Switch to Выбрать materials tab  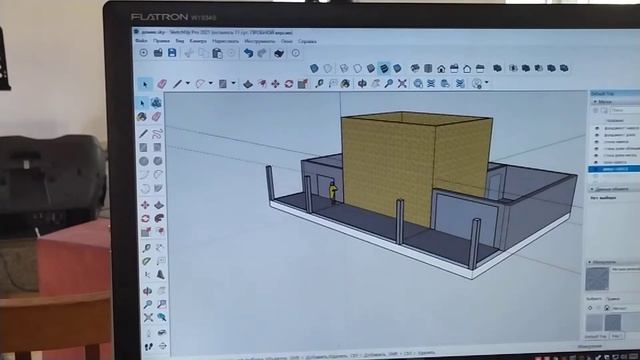click(x=594, y=299)
